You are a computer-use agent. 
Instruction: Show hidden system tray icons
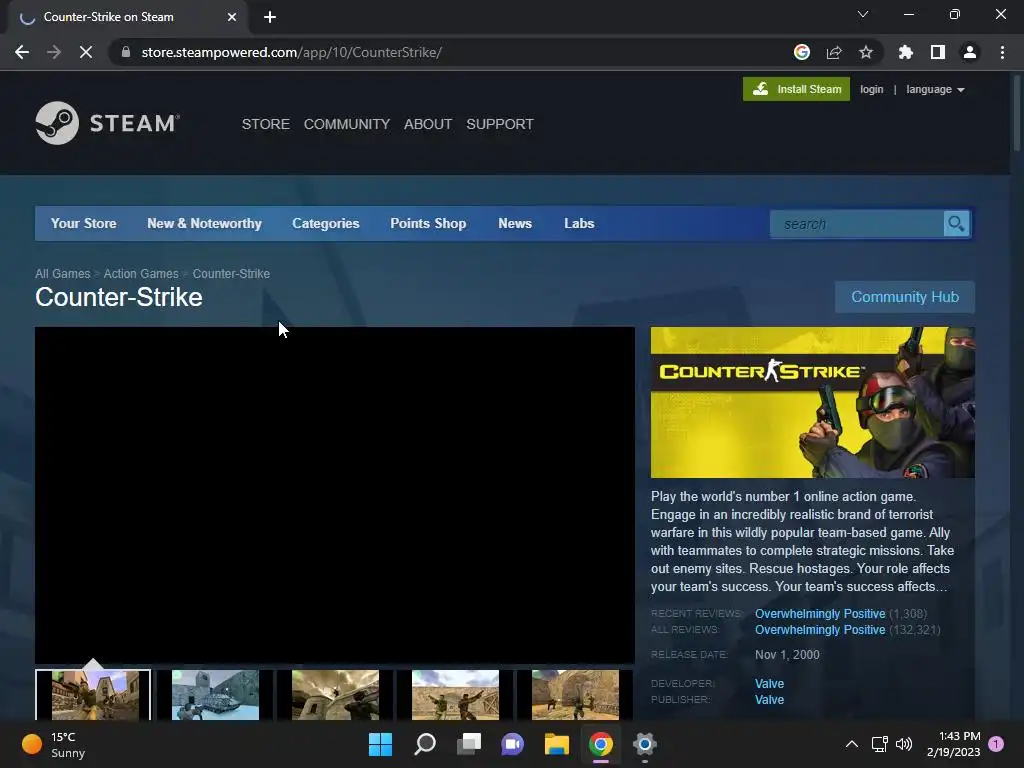[x=852, y=744]
